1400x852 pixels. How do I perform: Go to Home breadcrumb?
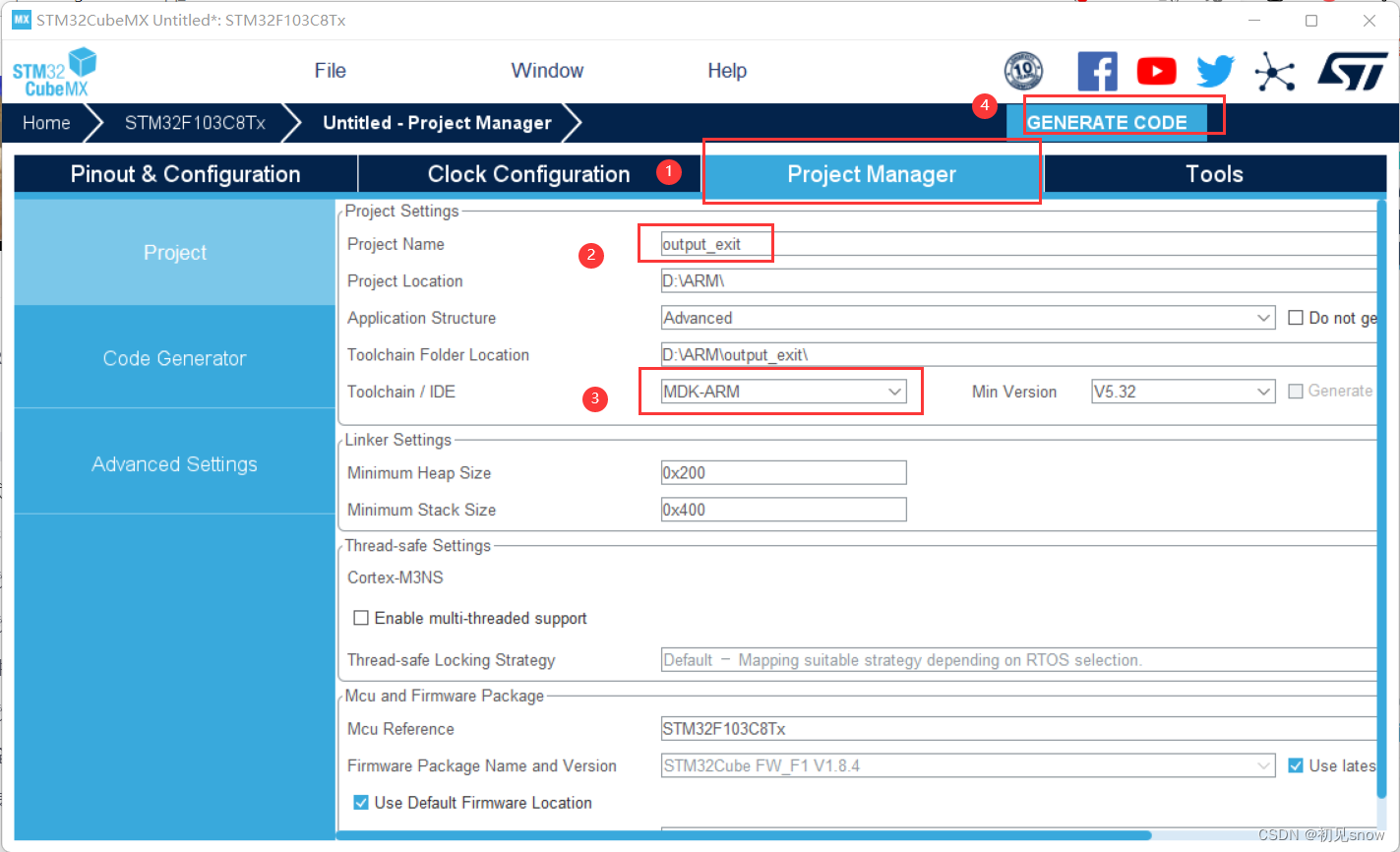[46, 123]
